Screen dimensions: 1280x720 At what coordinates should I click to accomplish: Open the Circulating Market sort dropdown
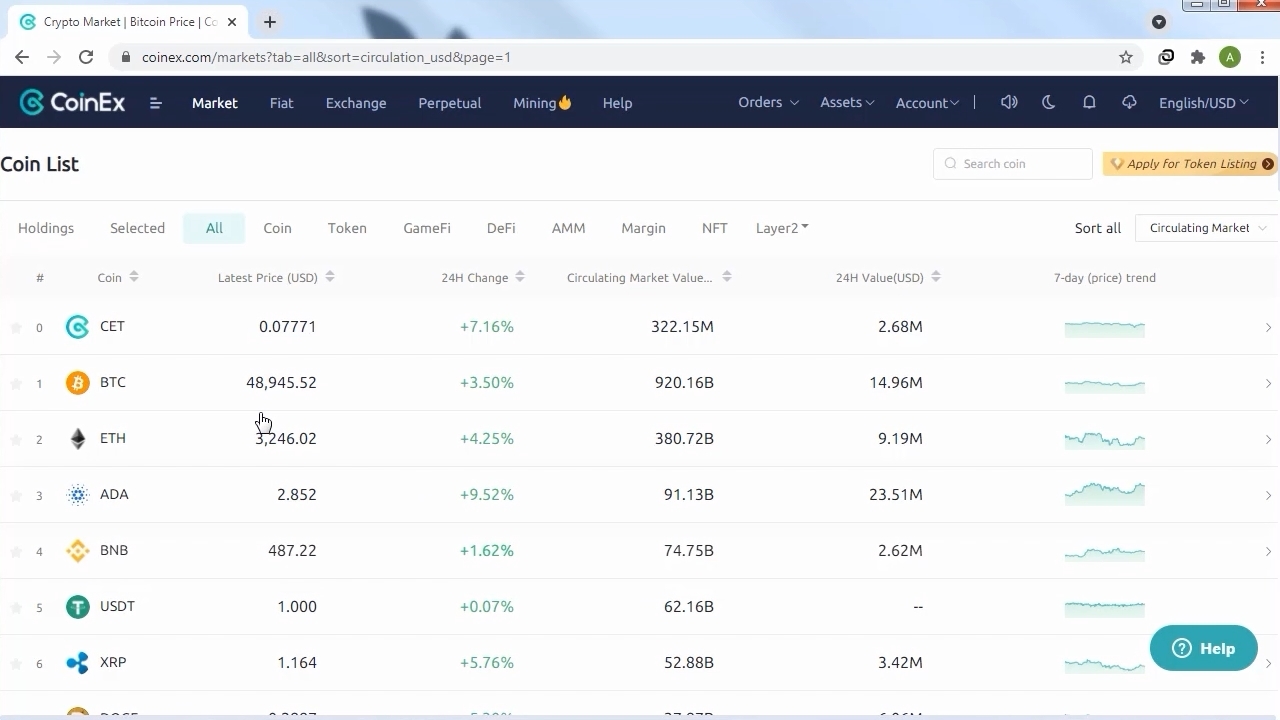(1206, 228)
